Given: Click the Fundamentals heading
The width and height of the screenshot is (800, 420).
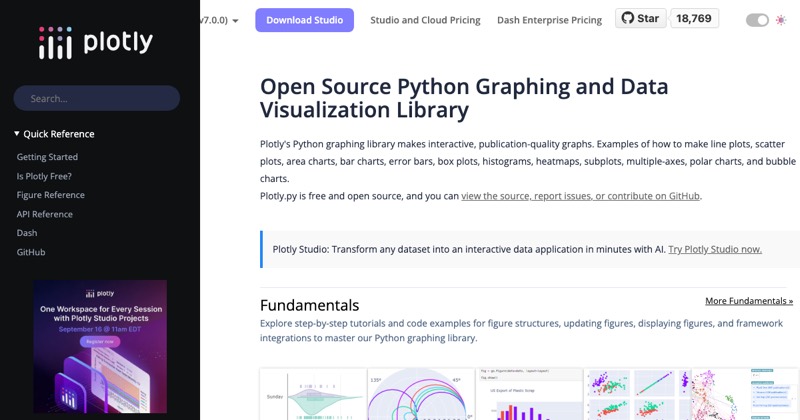Looking at the screenshot, I should tap(310, 305).
